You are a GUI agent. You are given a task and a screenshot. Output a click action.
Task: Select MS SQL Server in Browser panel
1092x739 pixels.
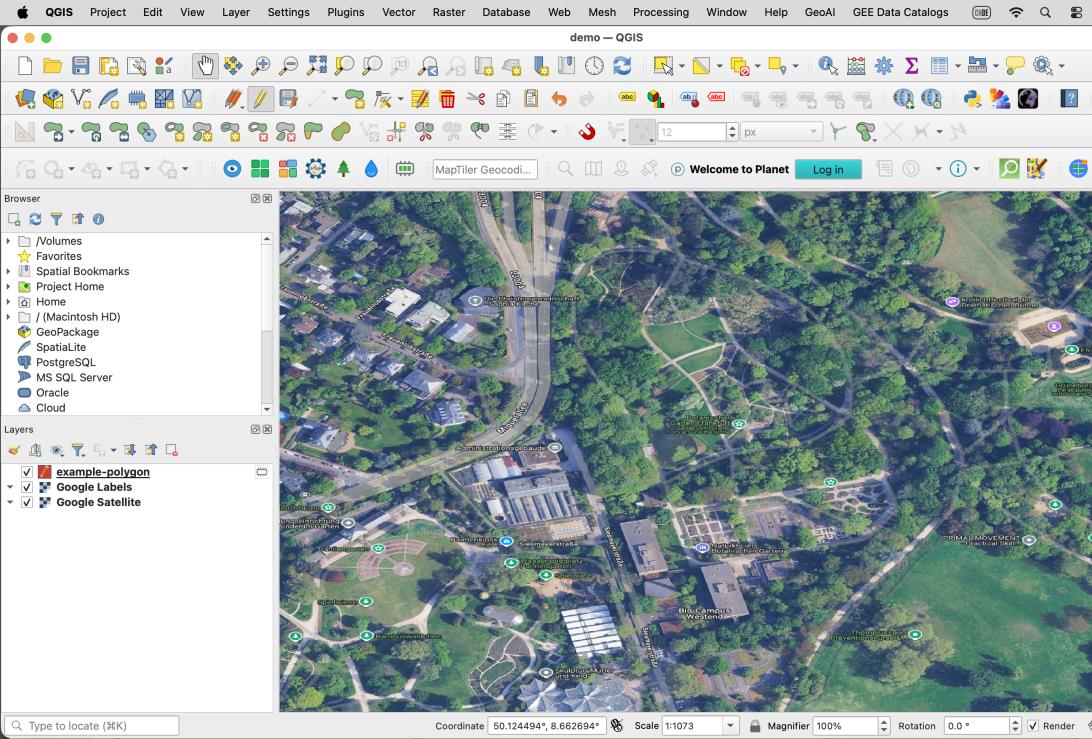pos(74,378)
